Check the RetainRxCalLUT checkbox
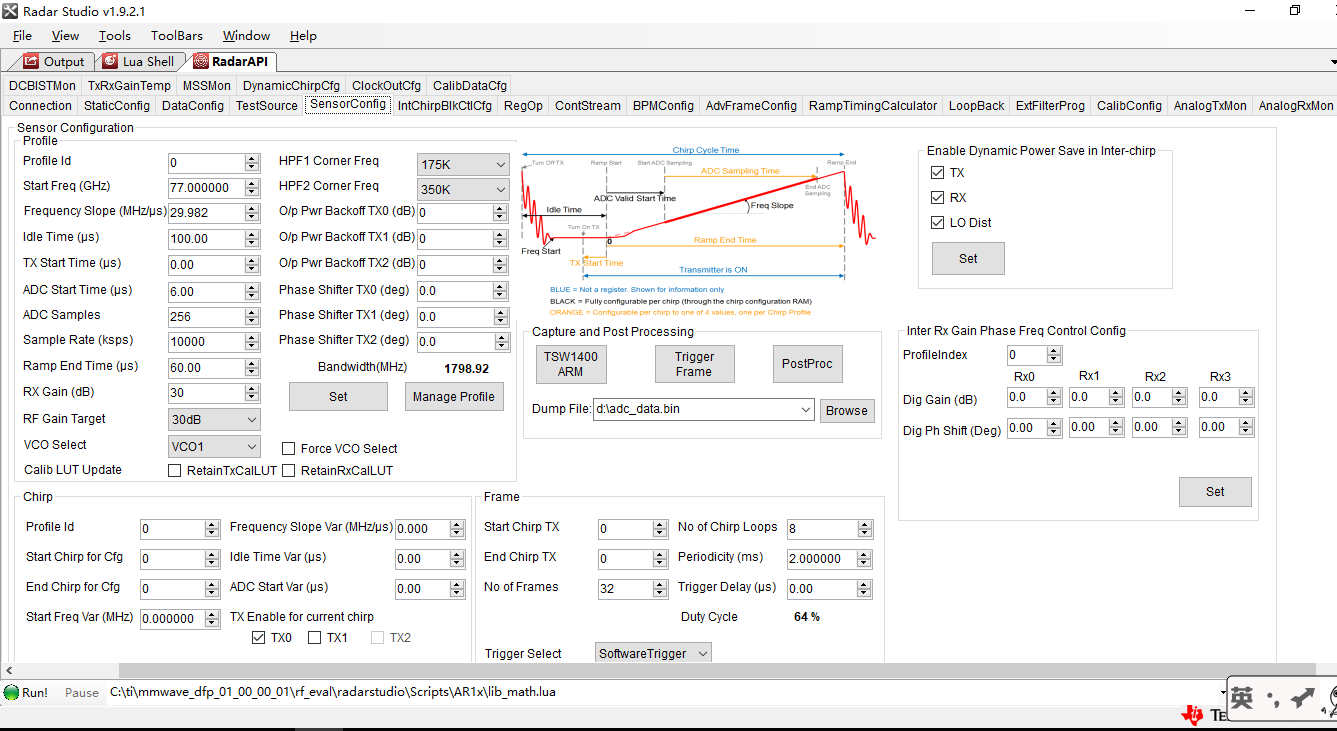The image size is (1337, 731). pyautogui.click(x=288, y=471)
